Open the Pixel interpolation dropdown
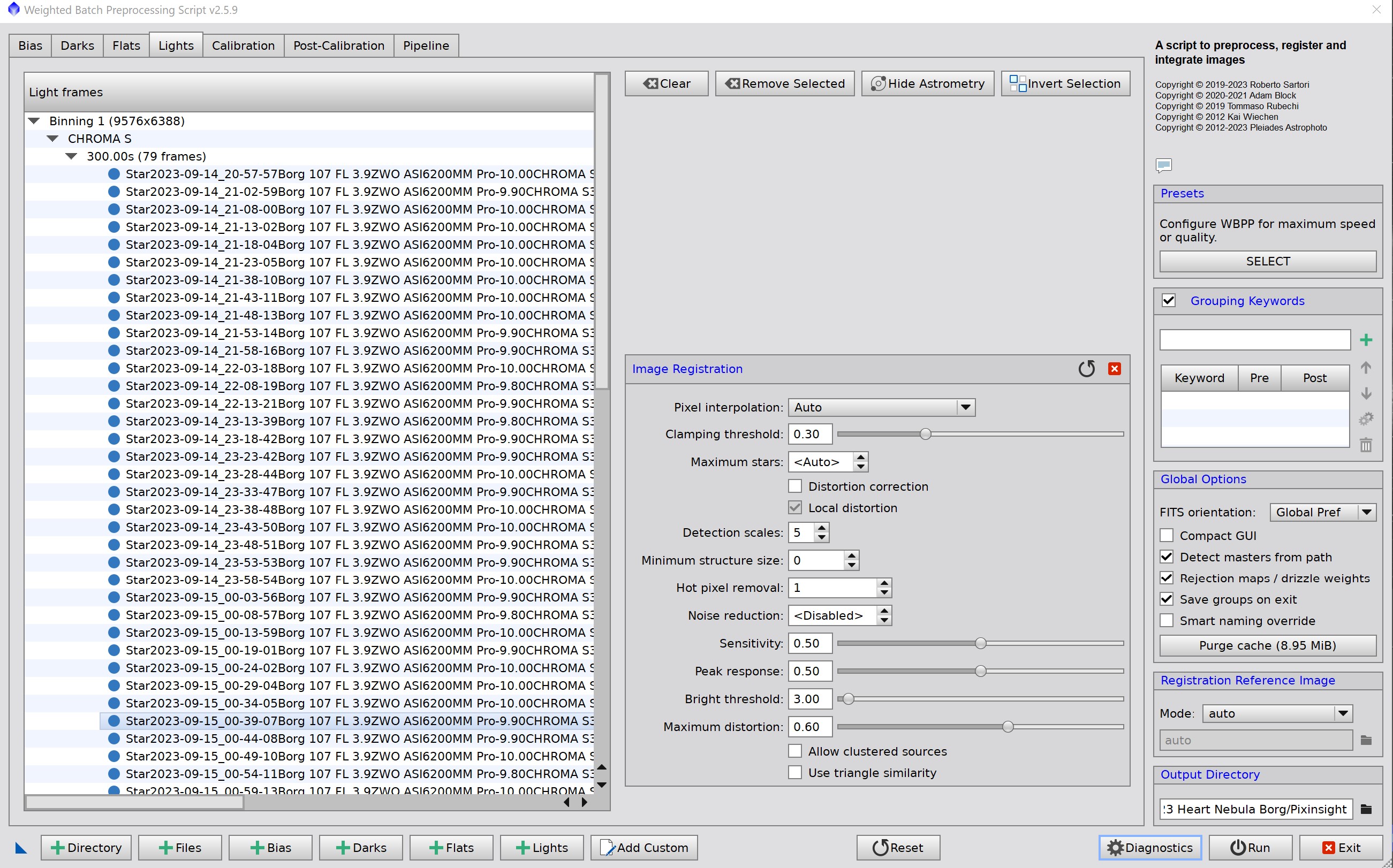Screen dimensions: 1393x868 (881, 407)
